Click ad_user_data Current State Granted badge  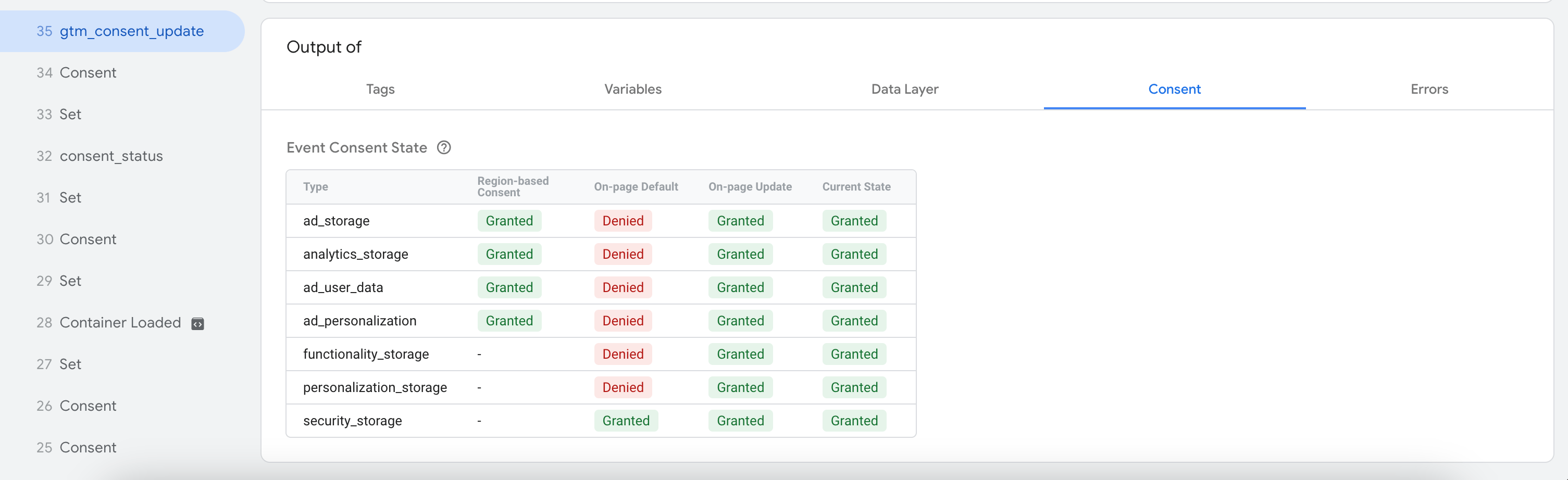tap(854, 288)
